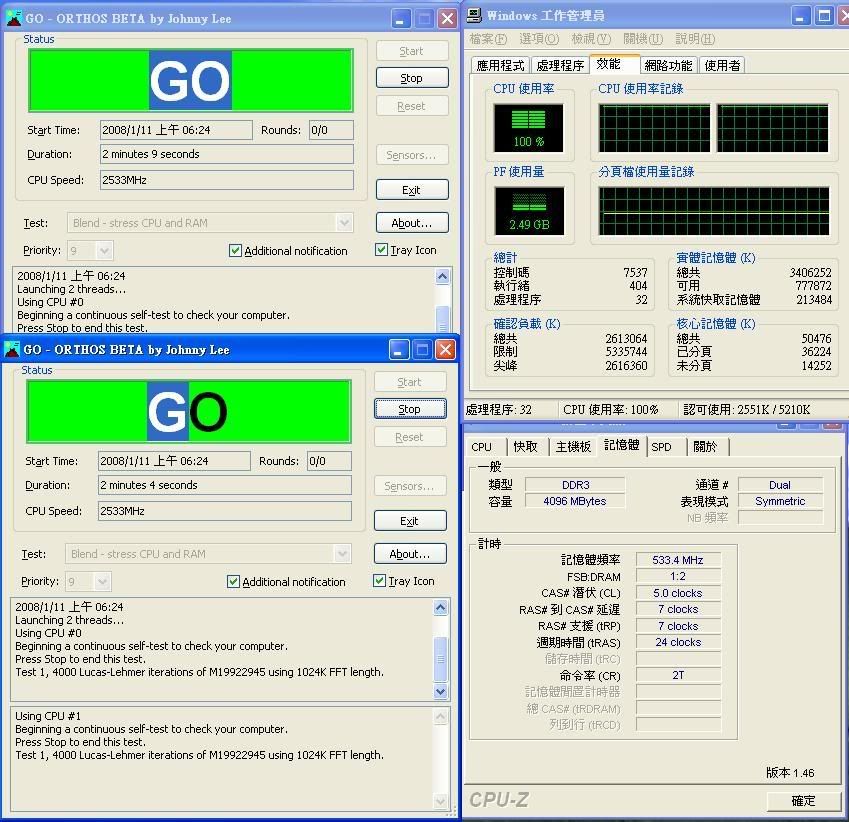Click Exit in the top ORTHOS window
849x822 pixels.
click(412, 190)
